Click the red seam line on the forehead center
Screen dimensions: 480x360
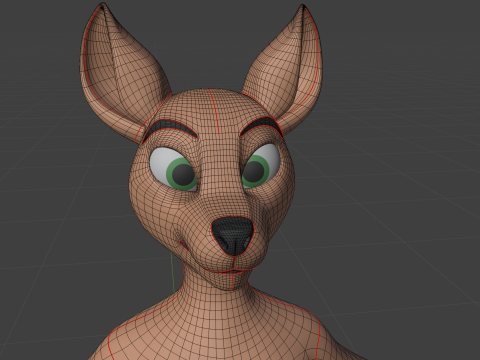click(x=214, y=110)
